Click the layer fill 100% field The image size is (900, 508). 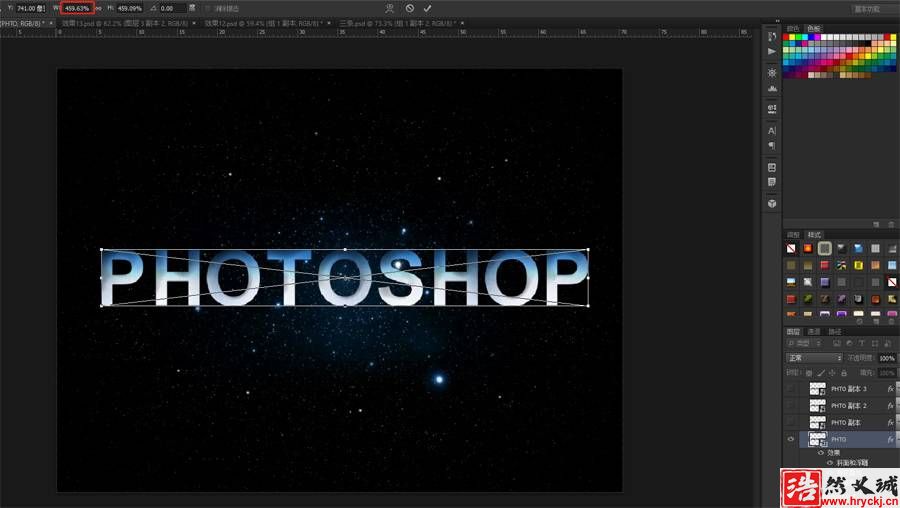(887, 373)
